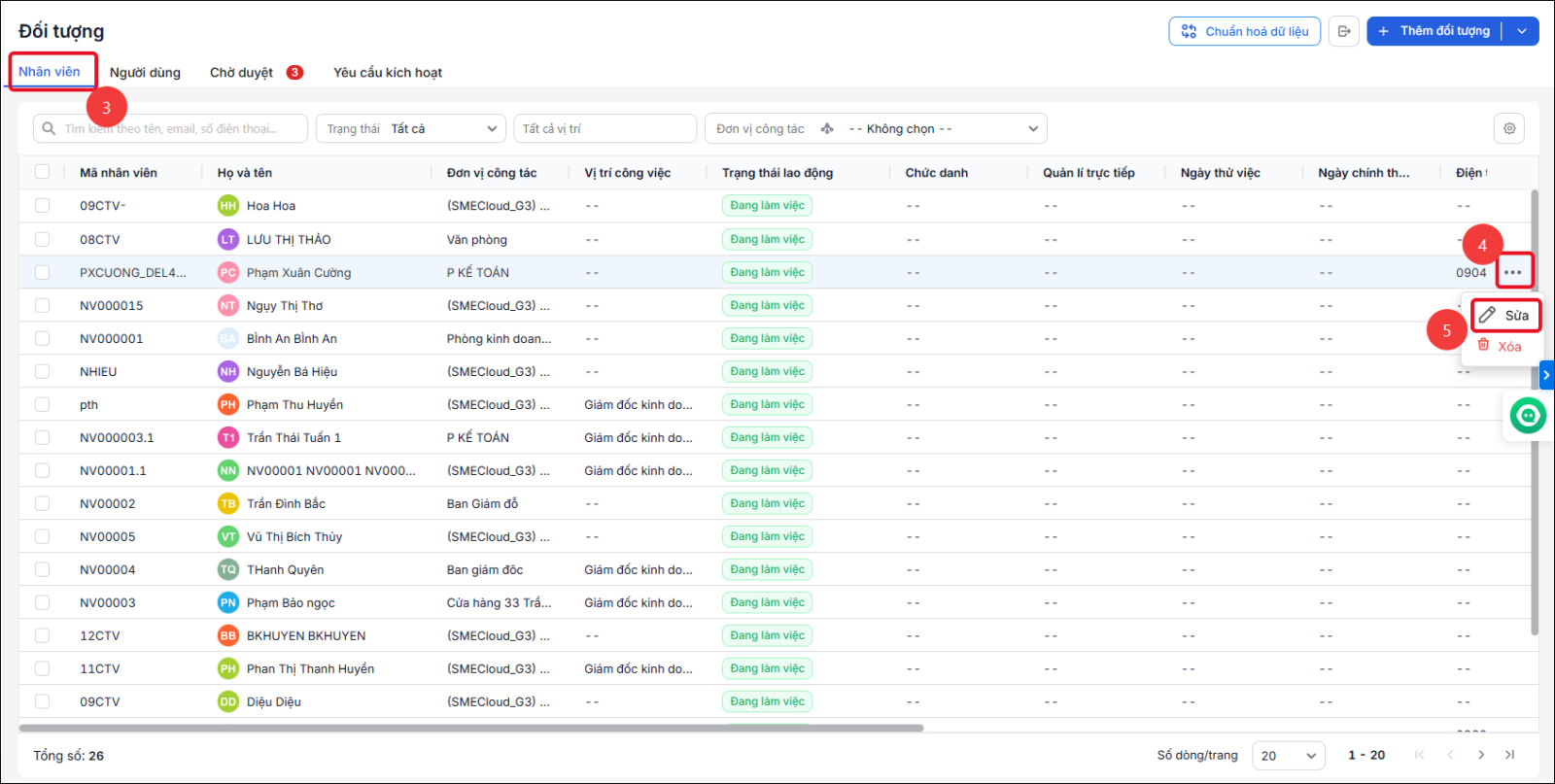The image size is (1555, 784).
Task: Click the horizontal table scrollbar
Action: pyautogui.click(x=471, y=728)
